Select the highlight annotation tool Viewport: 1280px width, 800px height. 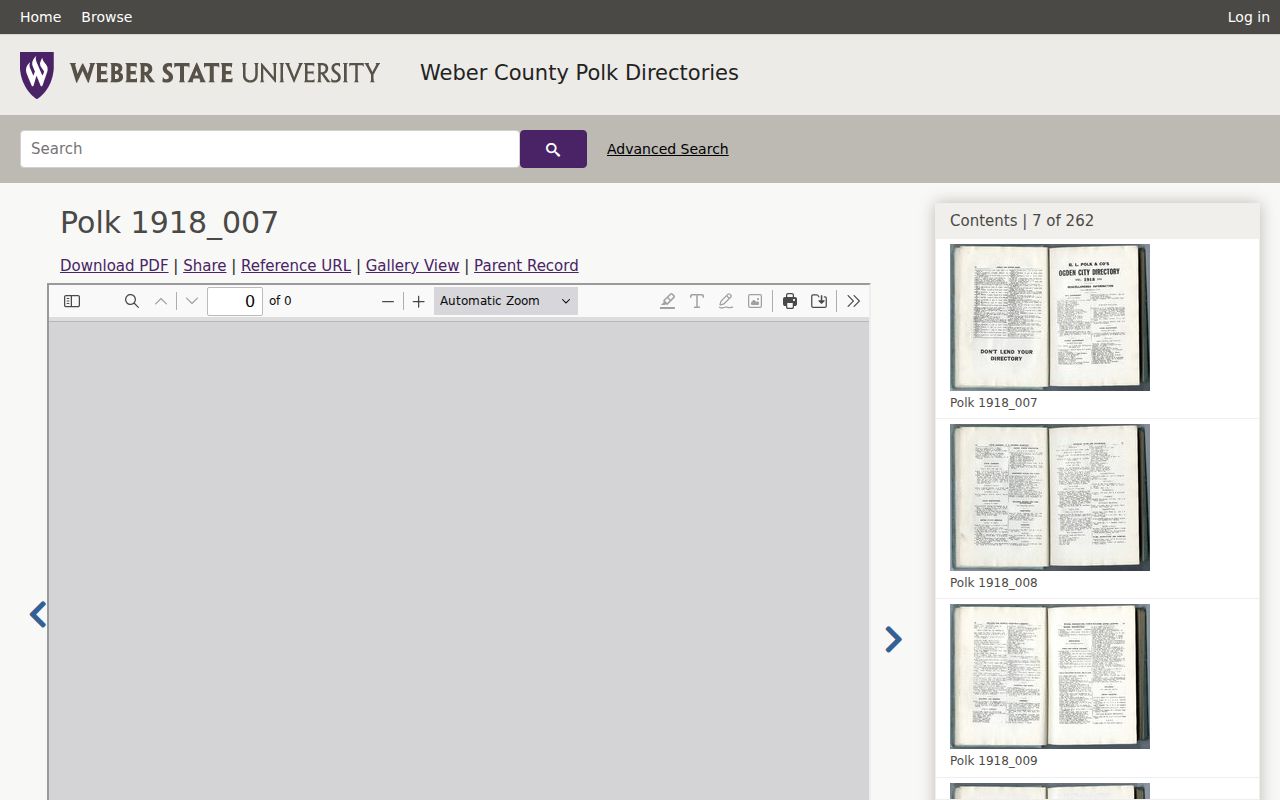668,301
